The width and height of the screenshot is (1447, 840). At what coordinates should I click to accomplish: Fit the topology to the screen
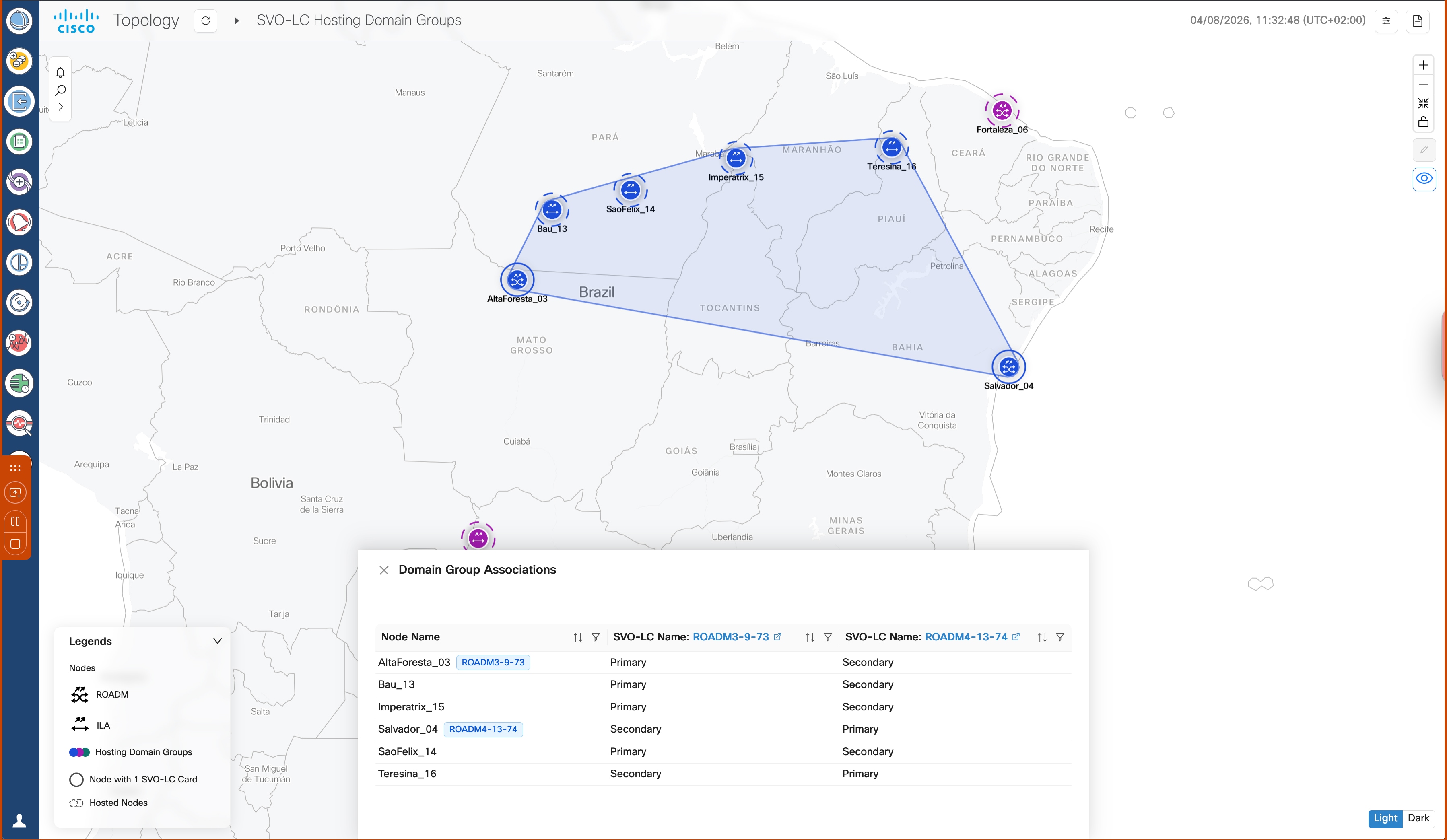tap(1424, 103)
